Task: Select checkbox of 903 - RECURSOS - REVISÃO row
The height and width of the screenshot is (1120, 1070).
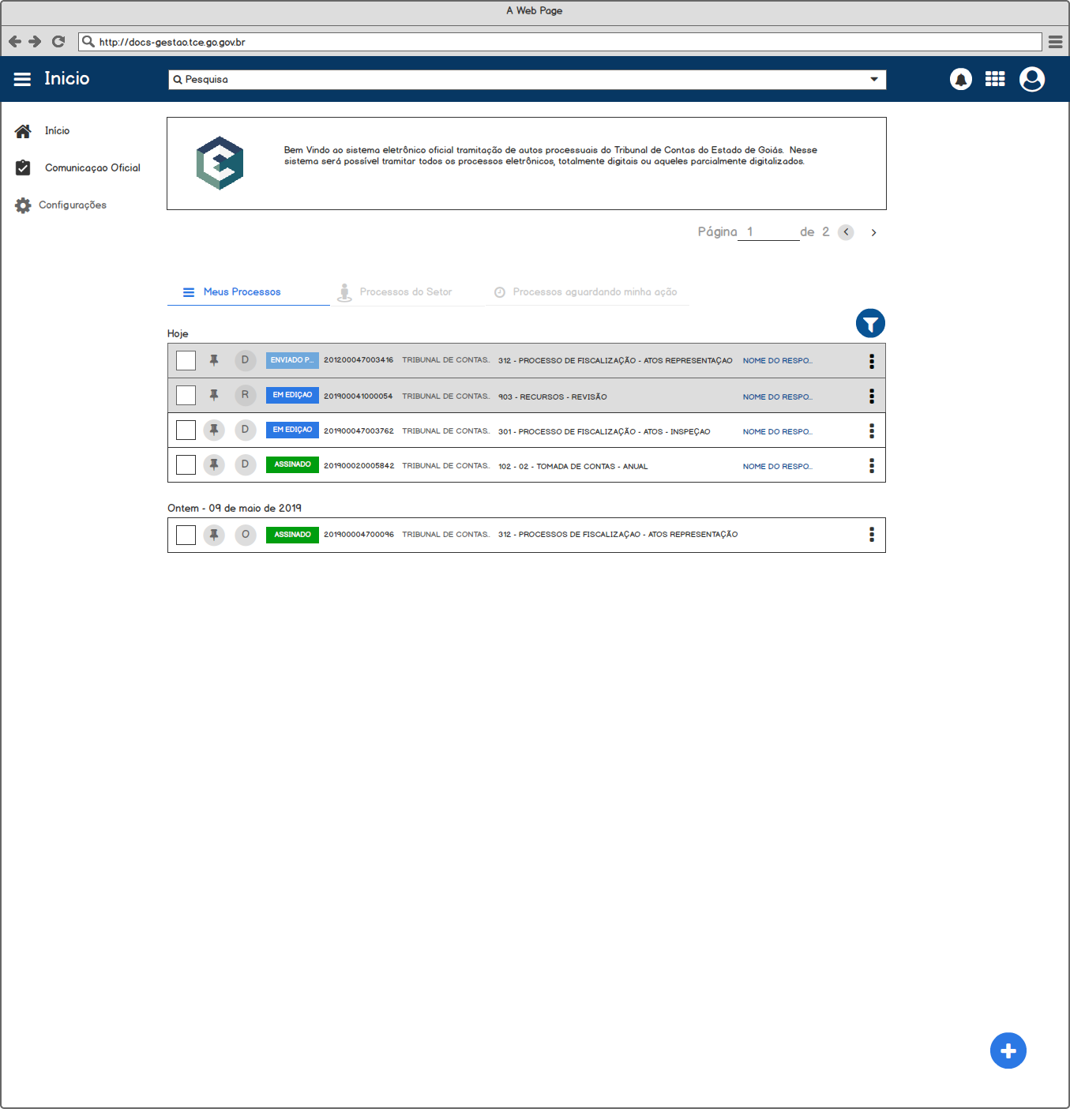Action: click(x=186, y=396)
